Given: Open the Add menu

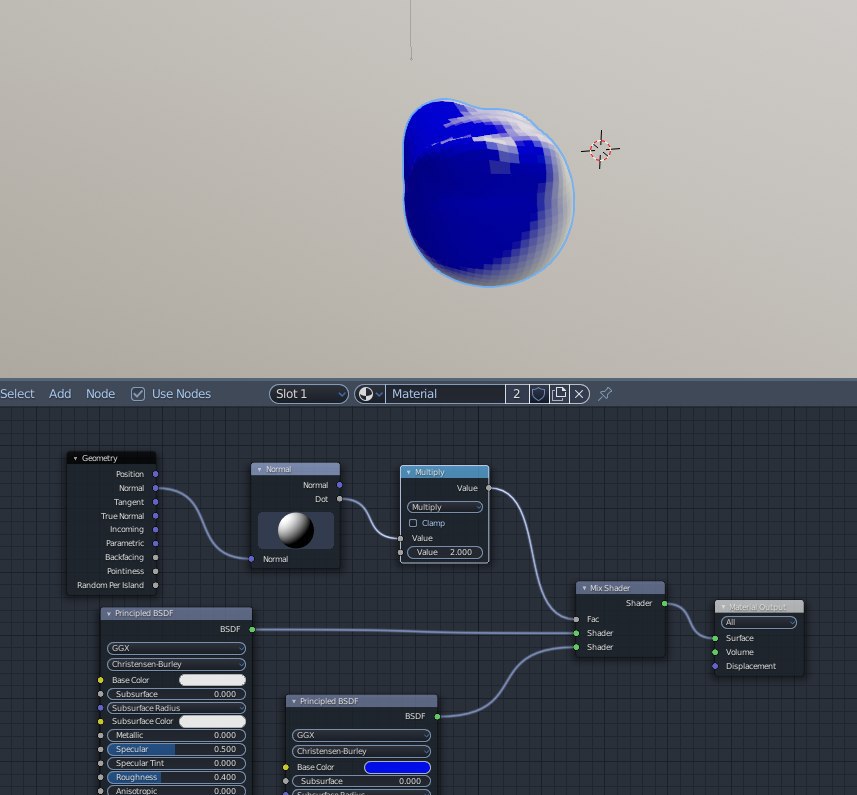Looking at the screenshot, I should pos(60,394).
